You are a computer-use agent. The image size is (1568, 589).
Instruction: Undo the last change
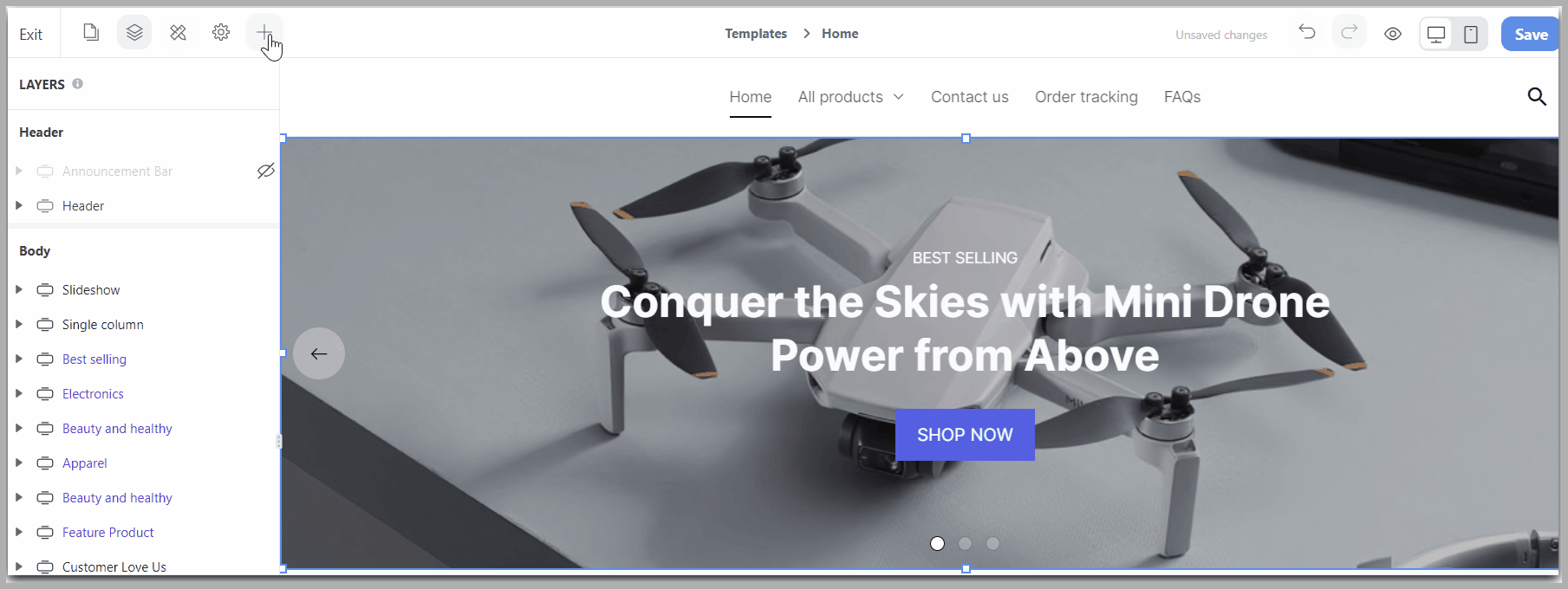pos(1307,33)
